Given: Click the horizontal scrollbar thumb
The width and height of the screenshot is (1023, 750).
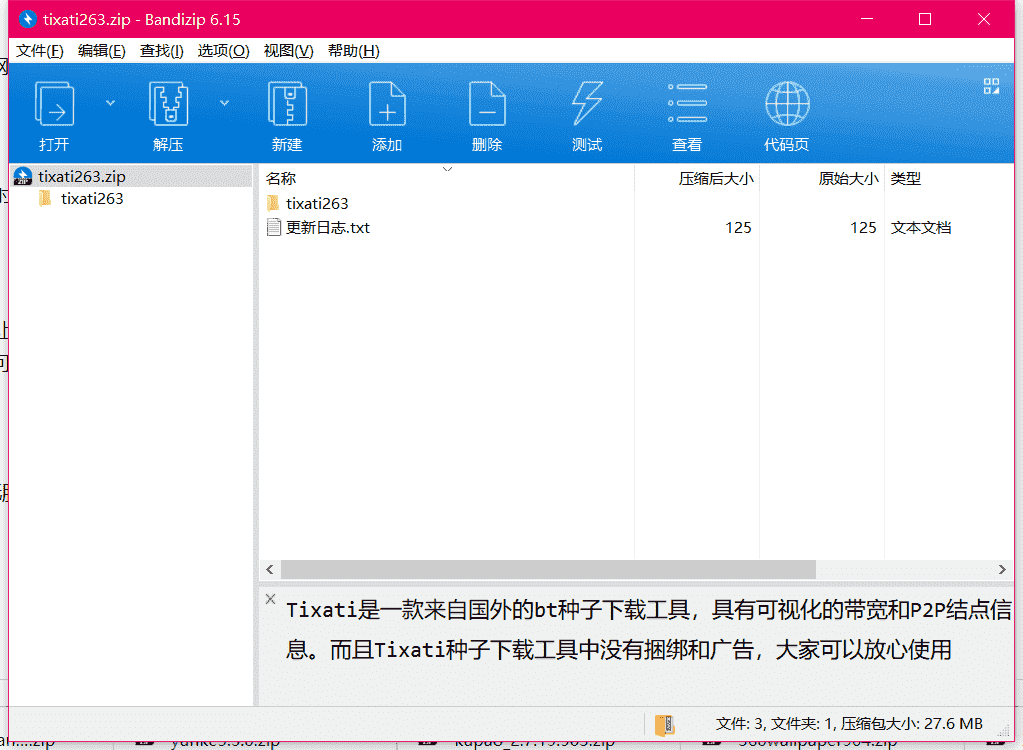Looking at the screenshot, I should coord(548,569).
